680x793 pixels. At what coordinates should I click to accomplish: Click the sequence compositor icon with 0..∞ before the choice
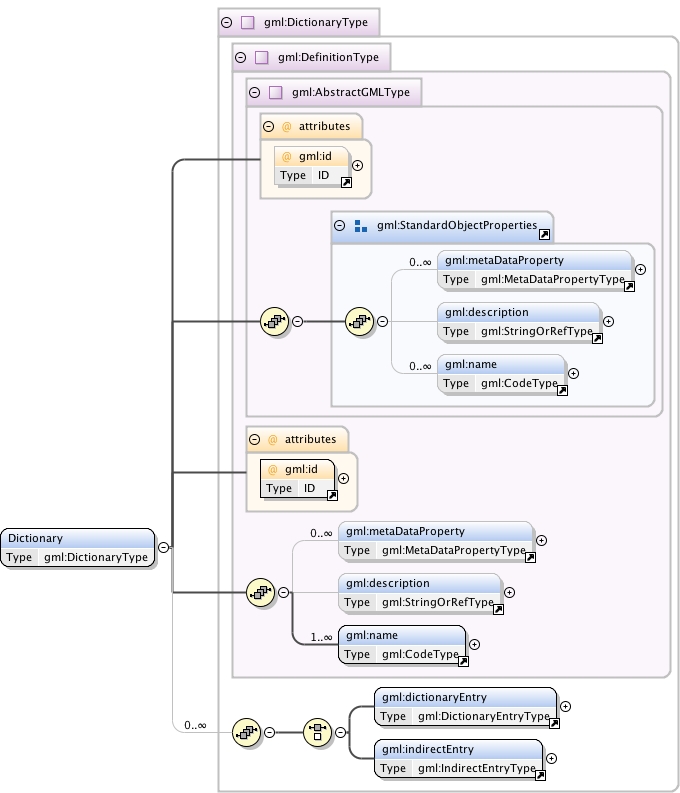coord(247,732)
